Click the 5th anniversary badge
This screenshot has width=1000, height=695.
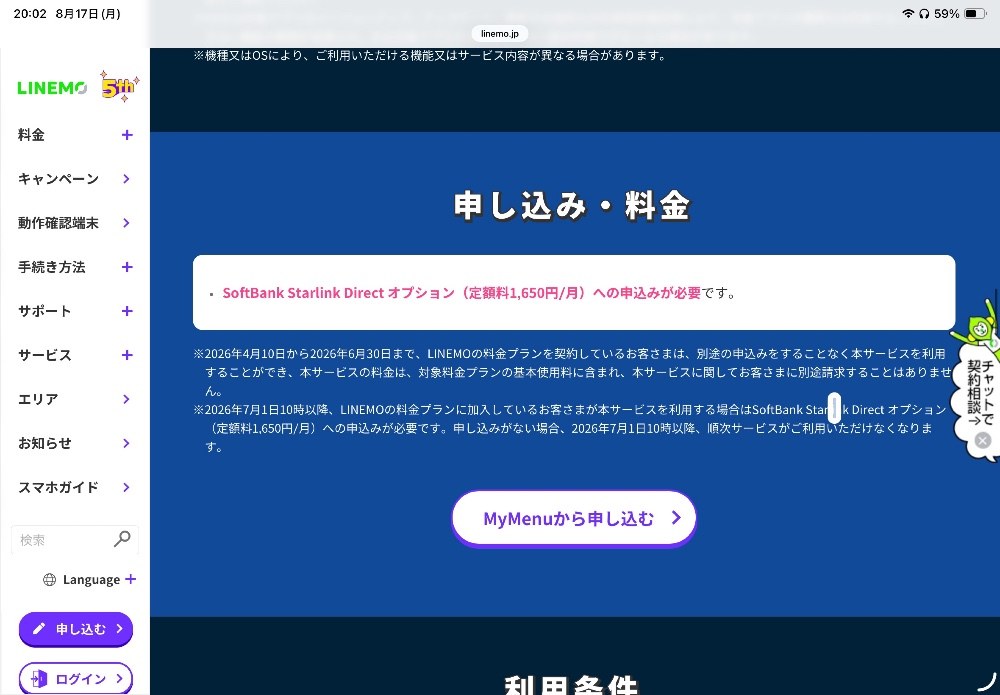(x=119, y=87)
